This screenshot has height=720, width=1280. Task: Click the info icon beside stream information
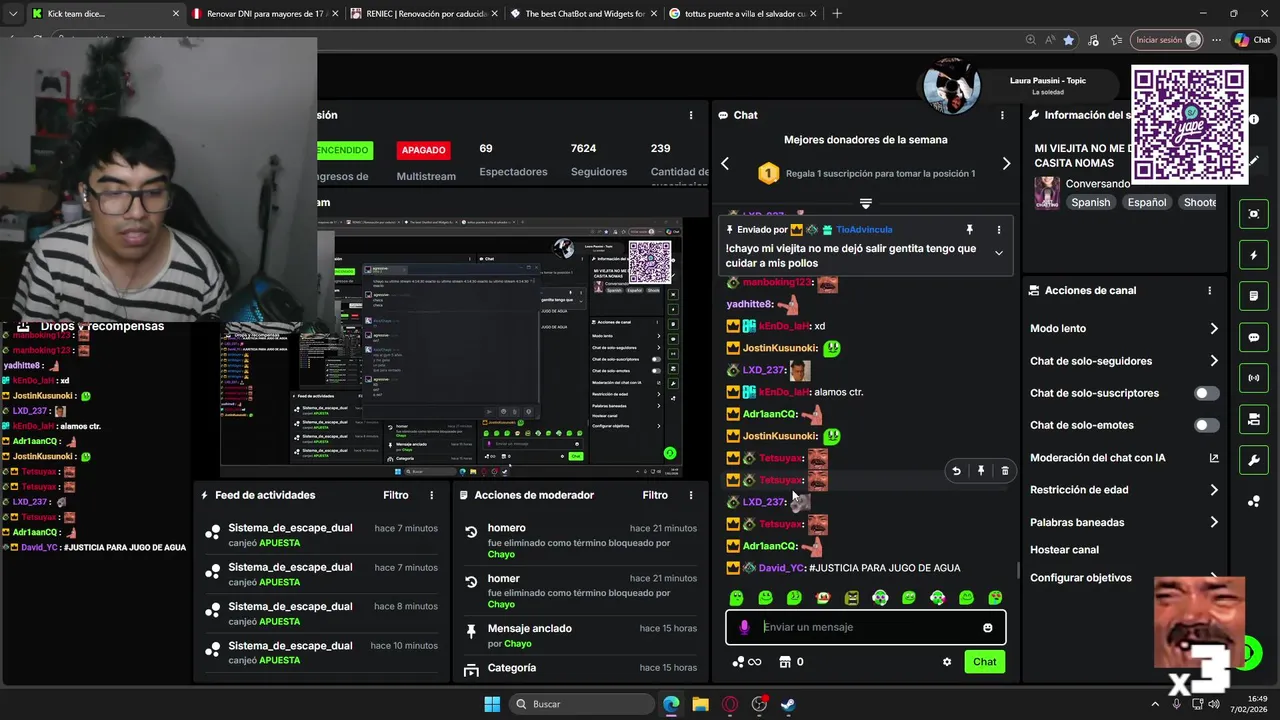coord(1254,119)
